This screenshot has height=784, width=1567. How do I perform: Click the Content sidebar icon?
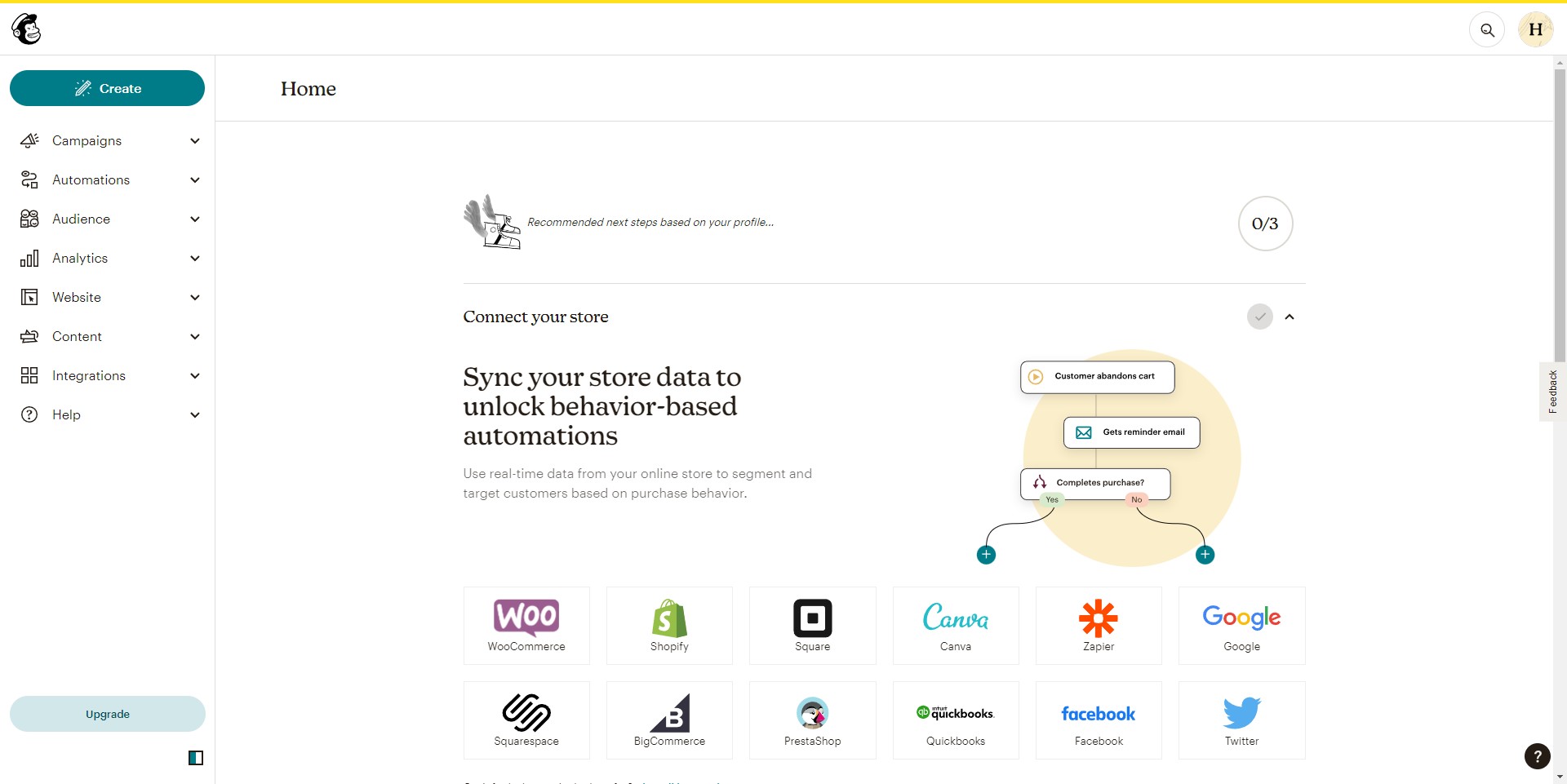click(29, 336)
